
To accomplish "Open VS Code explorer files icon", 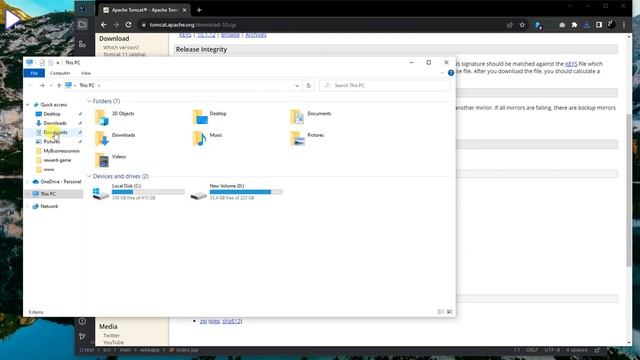I will coord(82,24).
